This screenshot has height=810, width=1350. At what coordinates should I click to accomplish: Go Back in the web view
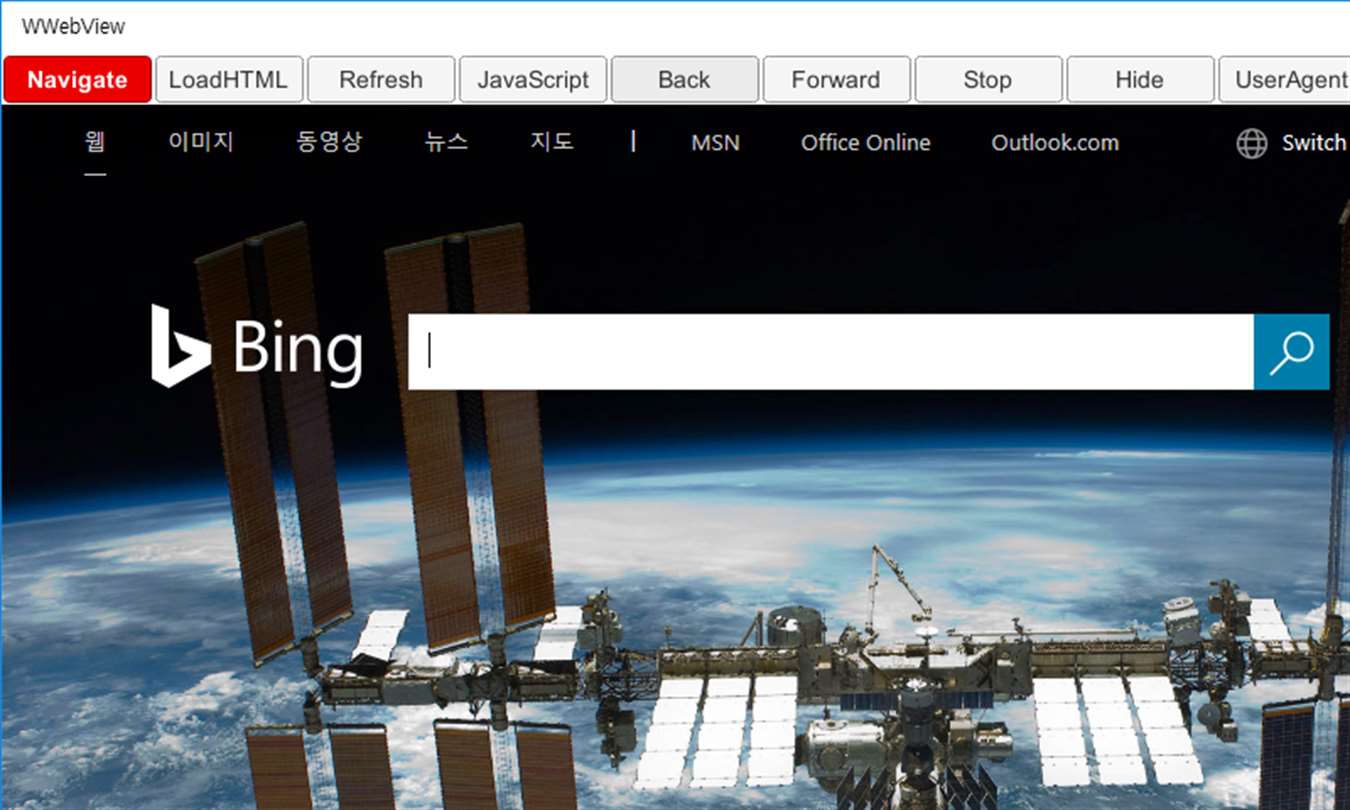(685, 80)
